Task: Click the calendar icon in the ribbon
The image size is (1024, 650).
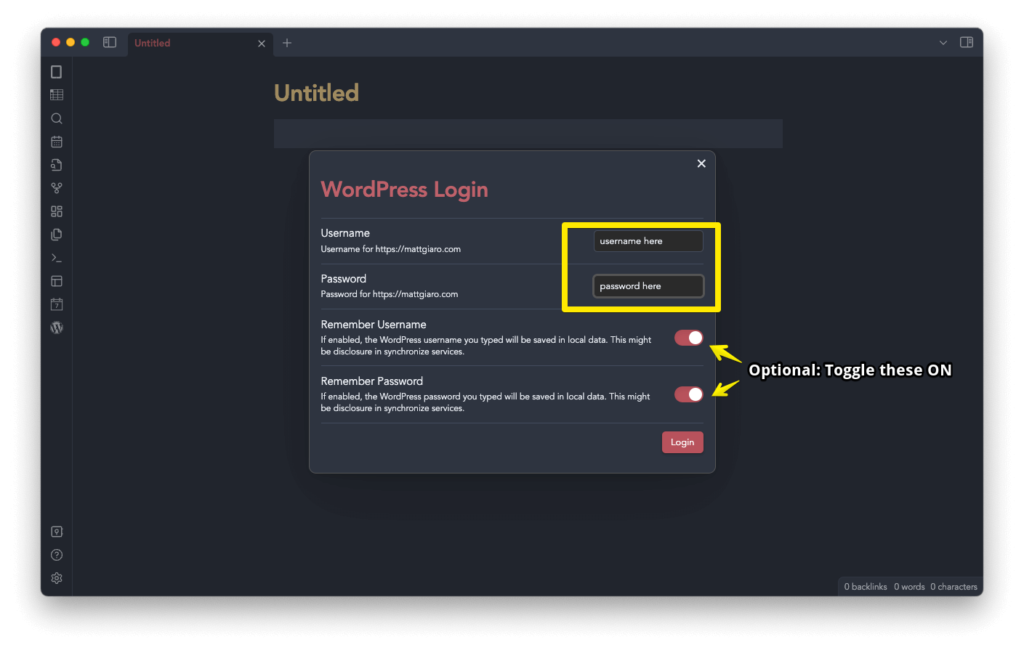Action: point(57,142)
